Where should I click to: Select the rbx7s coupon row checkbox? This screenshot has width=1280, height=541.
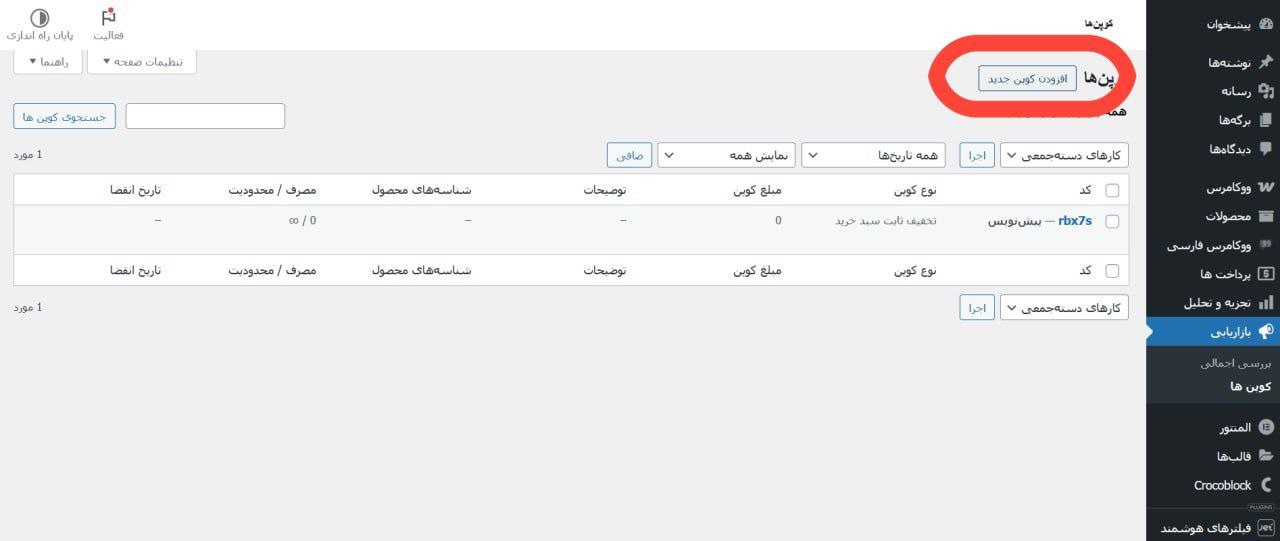(1112, 222)
